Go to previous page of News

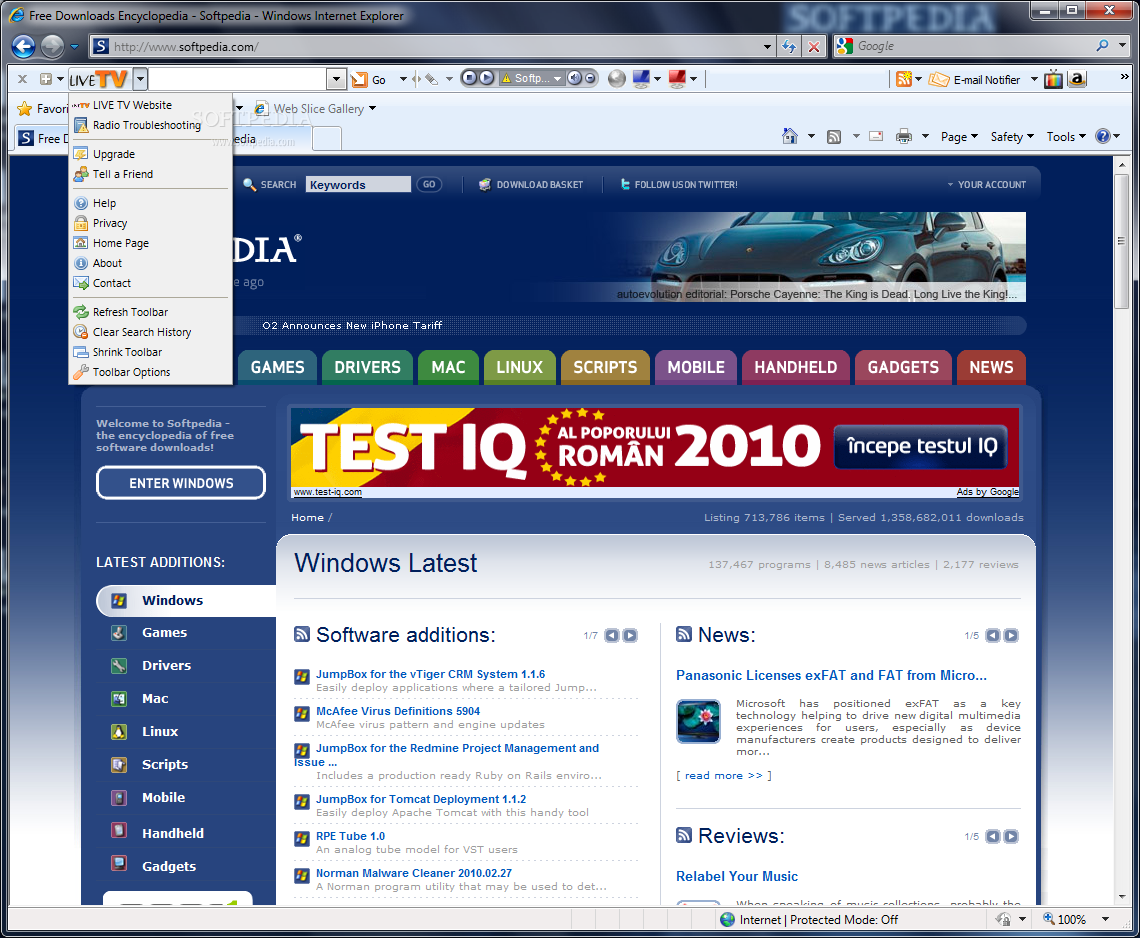click(993, 636)
